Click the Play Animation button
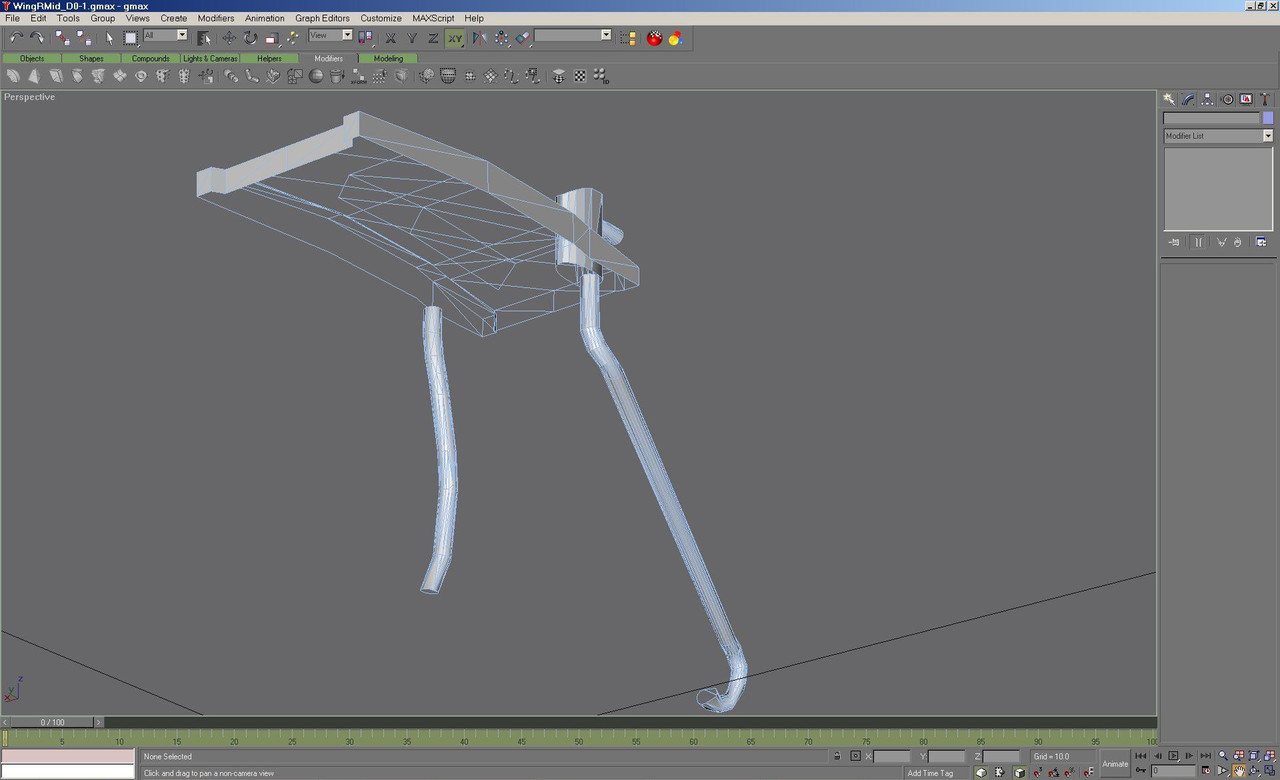Image resolution: width=1280 pixels, height=780 pixels. pos(1173,756)
